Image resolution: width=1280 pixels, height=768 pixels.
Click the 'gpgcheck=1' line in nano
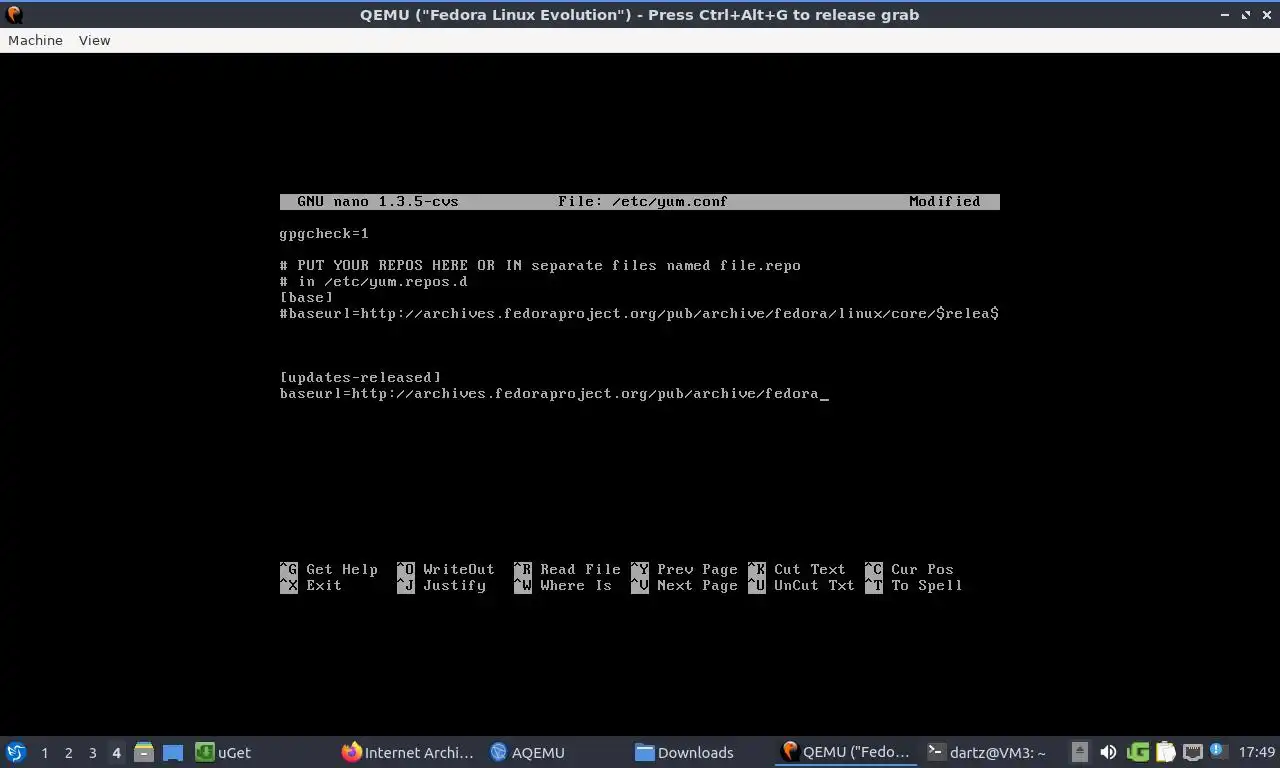(324, 233)
